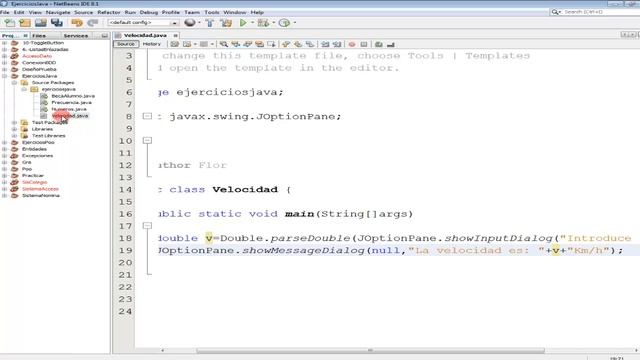This screenshot has width=640, height=360.
Task: Toggle Rectangular Selection in editor toolbar
Action: pos(271,44)
